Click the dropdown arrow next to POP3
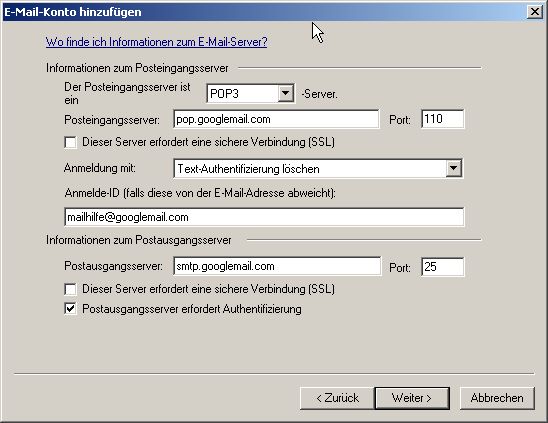 (x=286, y=94)
